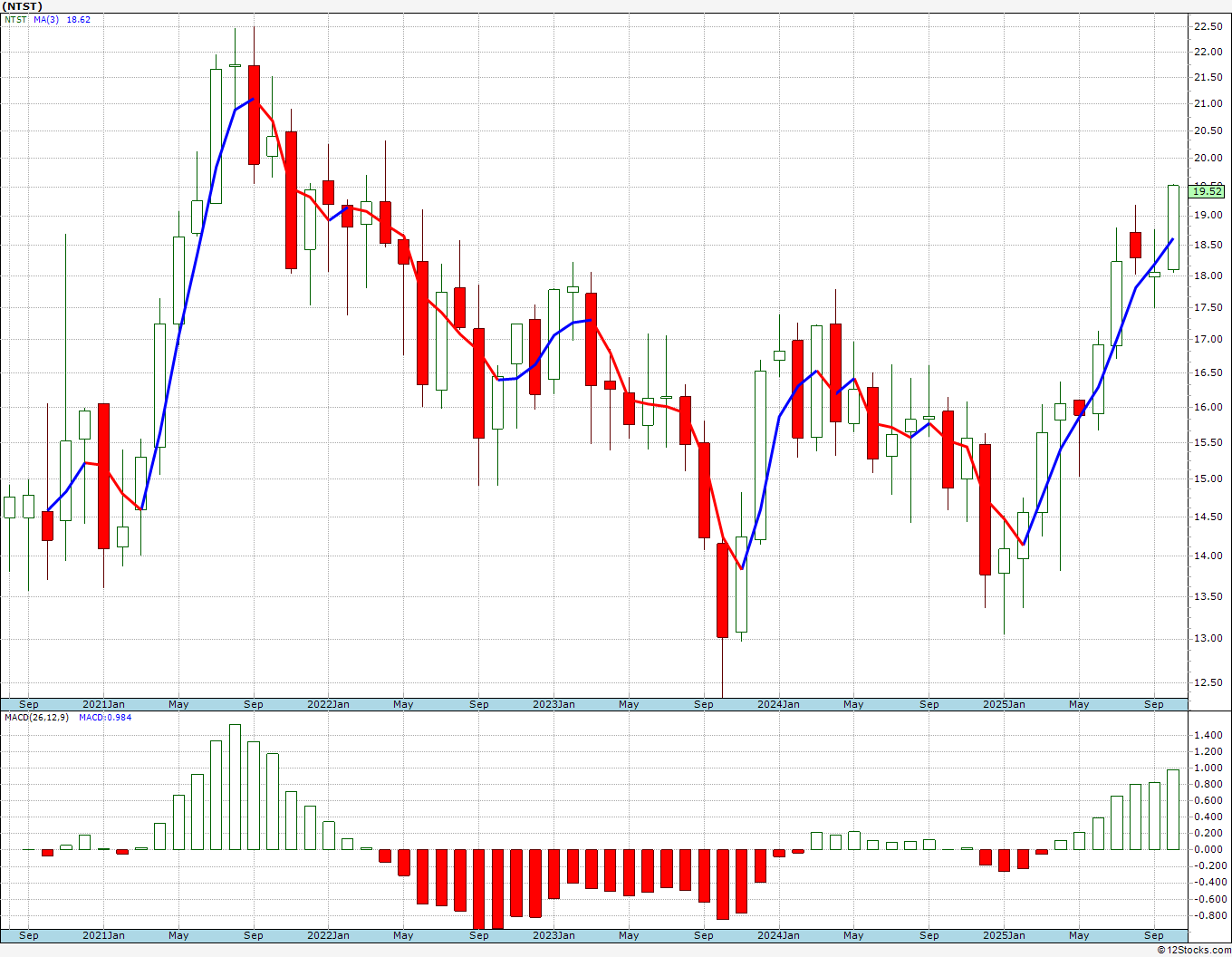Select the MA(3) value "18.62" in the legend
Screen dimensions: 1232x957
(79, 19)
